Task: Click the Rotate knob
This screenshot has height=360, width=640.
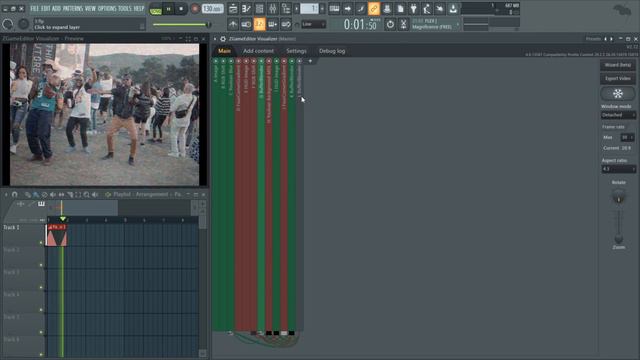Action: [619, 198]
